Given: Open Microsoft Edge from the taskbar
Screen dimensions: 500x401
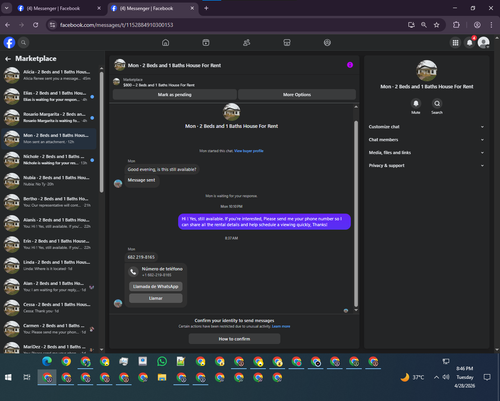Looking at the screenshot, I should point(47,361).
